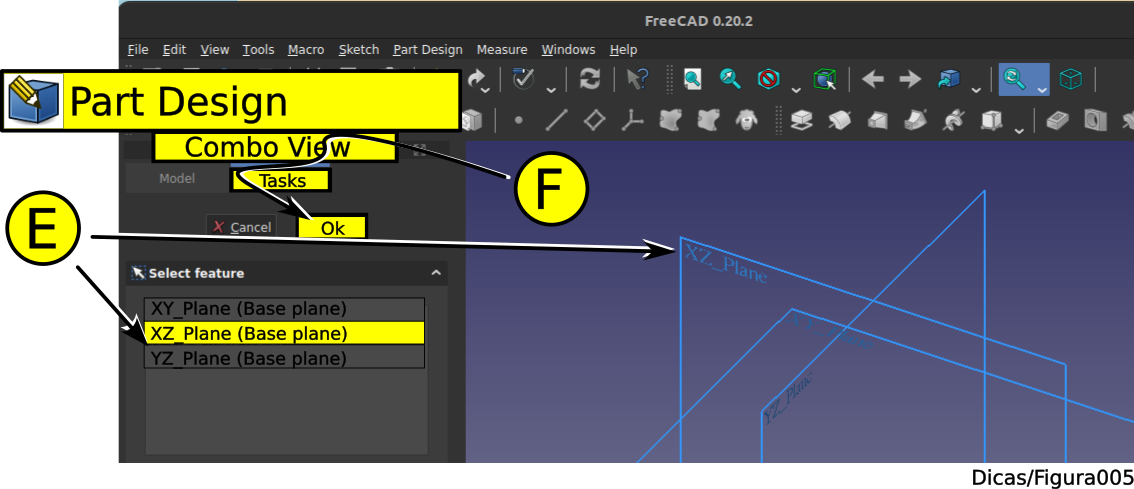This screenshot has width=1134, height=489.
Task: Open the Additive Primitive dropdown arrow
Action: [x=1018, y=131]
